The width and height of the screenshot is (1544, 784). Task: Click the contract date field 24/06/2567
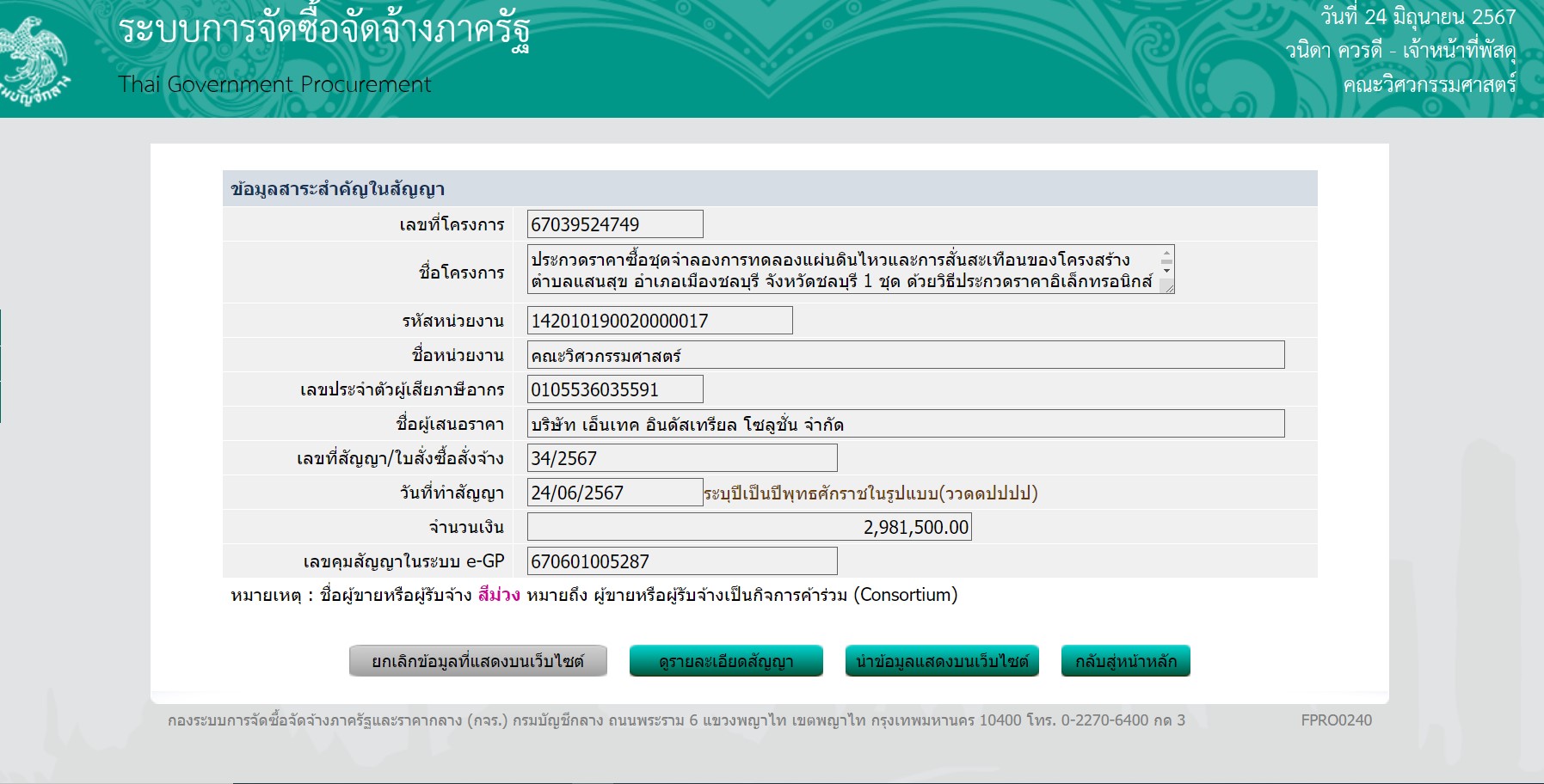point(614,493)
